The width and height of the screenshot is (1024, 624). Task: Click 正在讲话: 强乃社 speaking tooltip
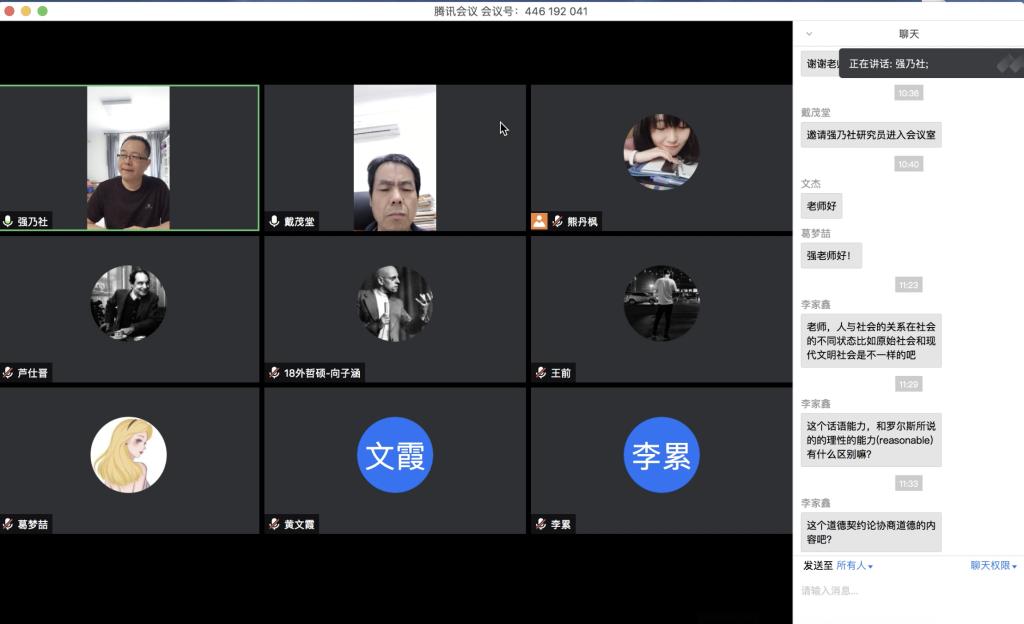tap(931, 63)
